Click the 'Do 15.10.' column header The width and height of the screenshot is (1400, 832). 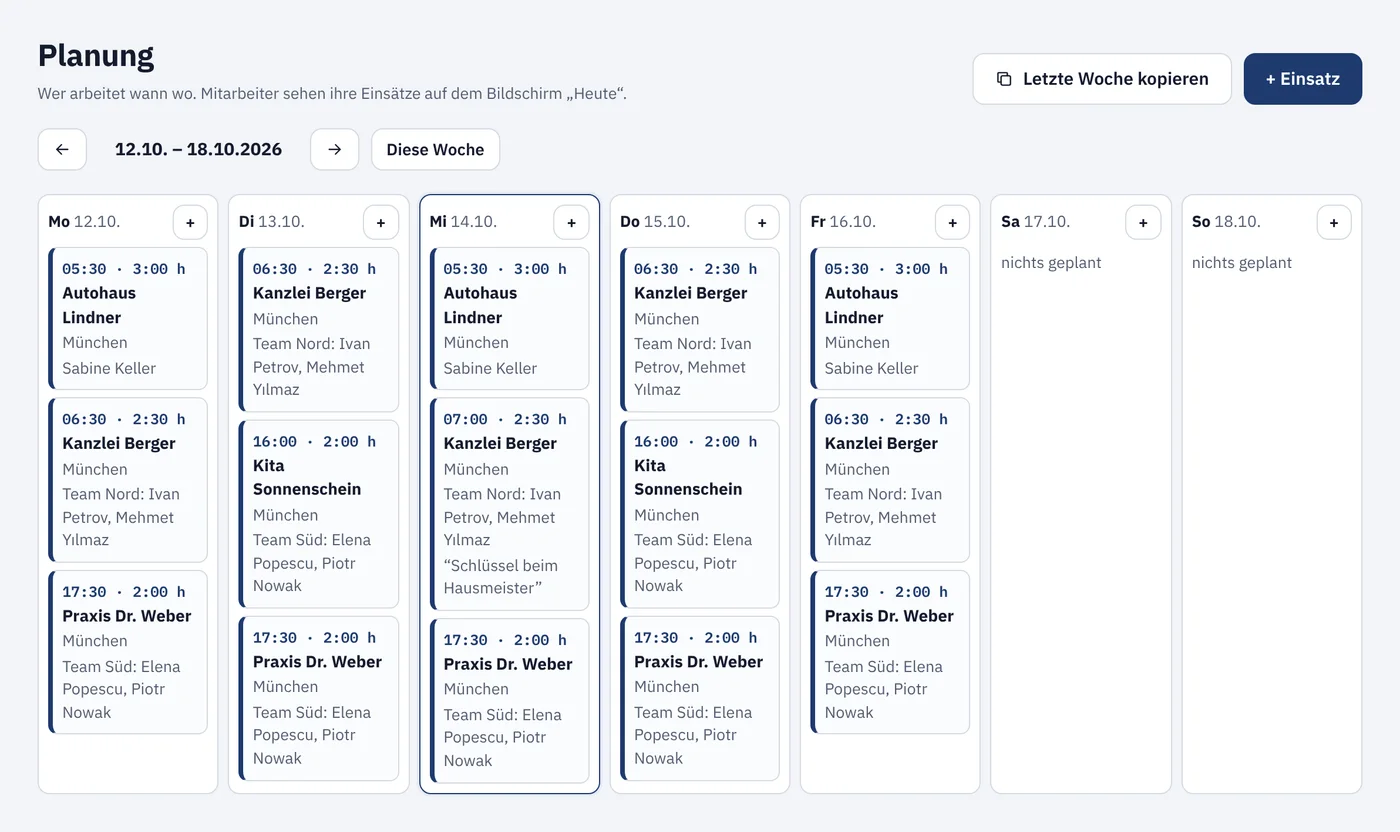pyautogui.click(x=655, y=222)
